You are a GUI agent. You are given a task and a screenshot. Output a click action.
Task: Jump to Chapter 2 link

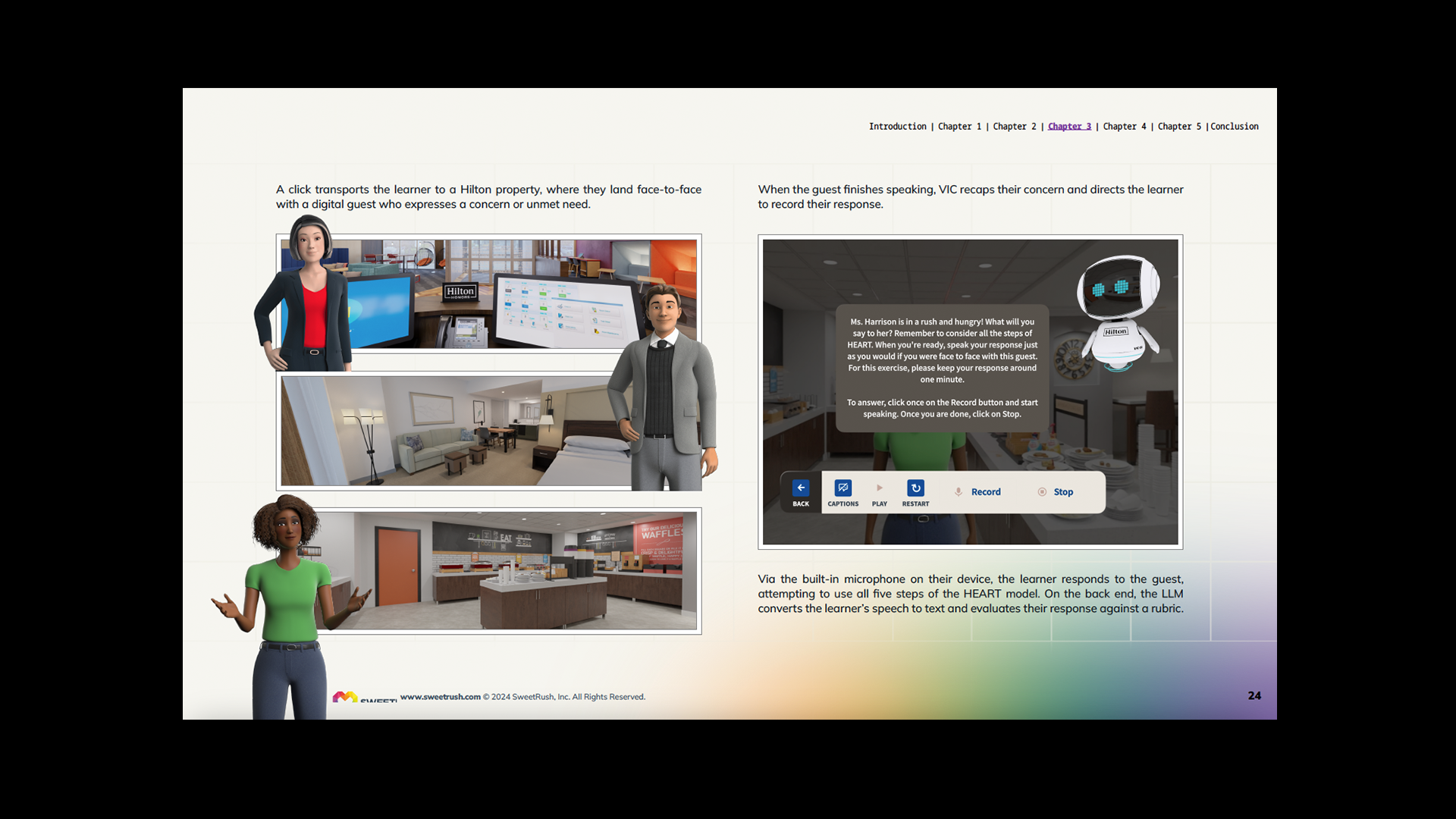[1014, 127]
